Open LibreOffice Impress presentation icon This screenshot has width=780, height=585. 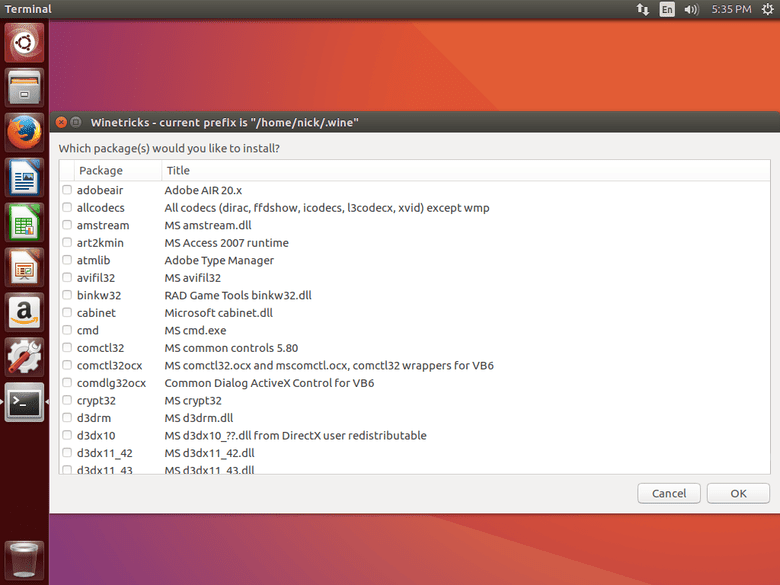pyautogui.click(x=24, y=267)
